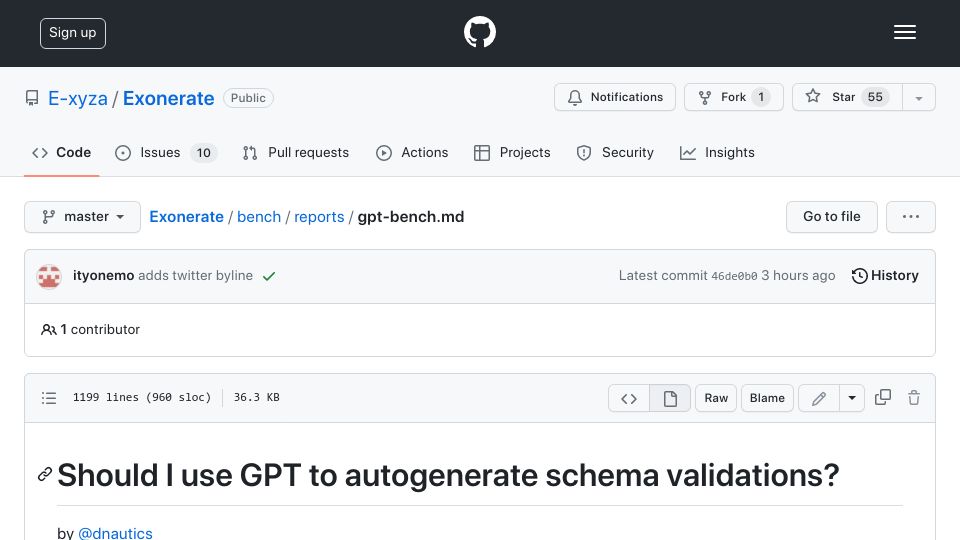Click the Go to file button
This screenshot has width=960, height=540.
(x=831, y=217)
